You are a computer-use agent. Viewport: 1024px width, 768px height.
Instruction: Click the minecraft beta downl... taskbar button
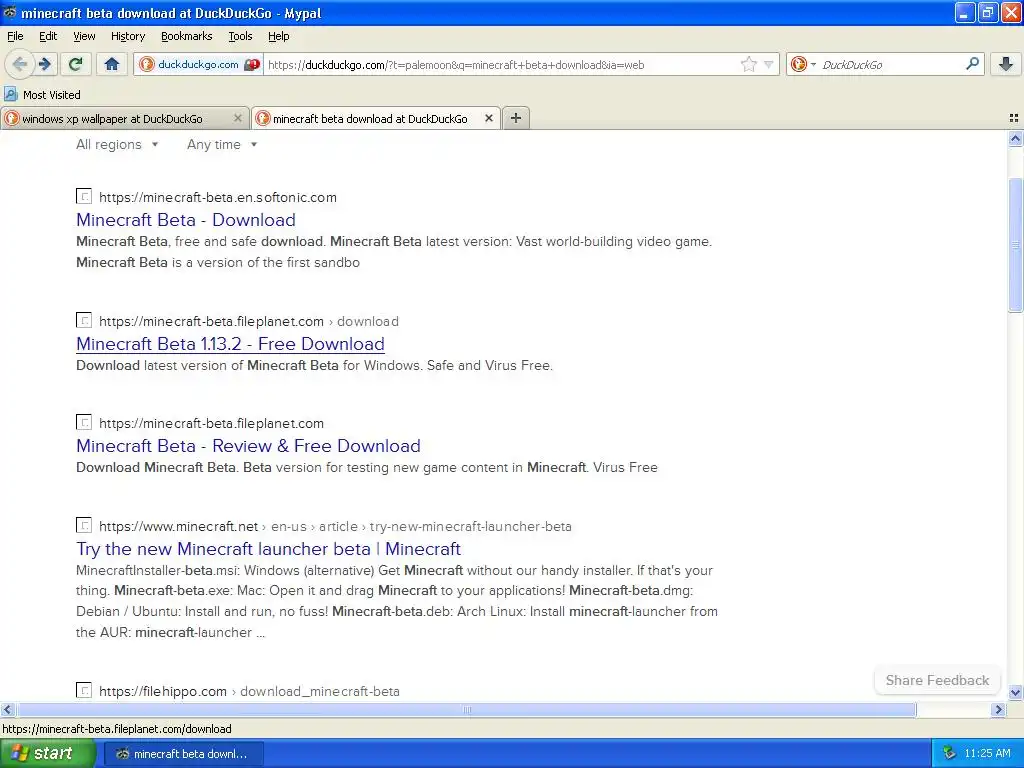click(182, 754)
